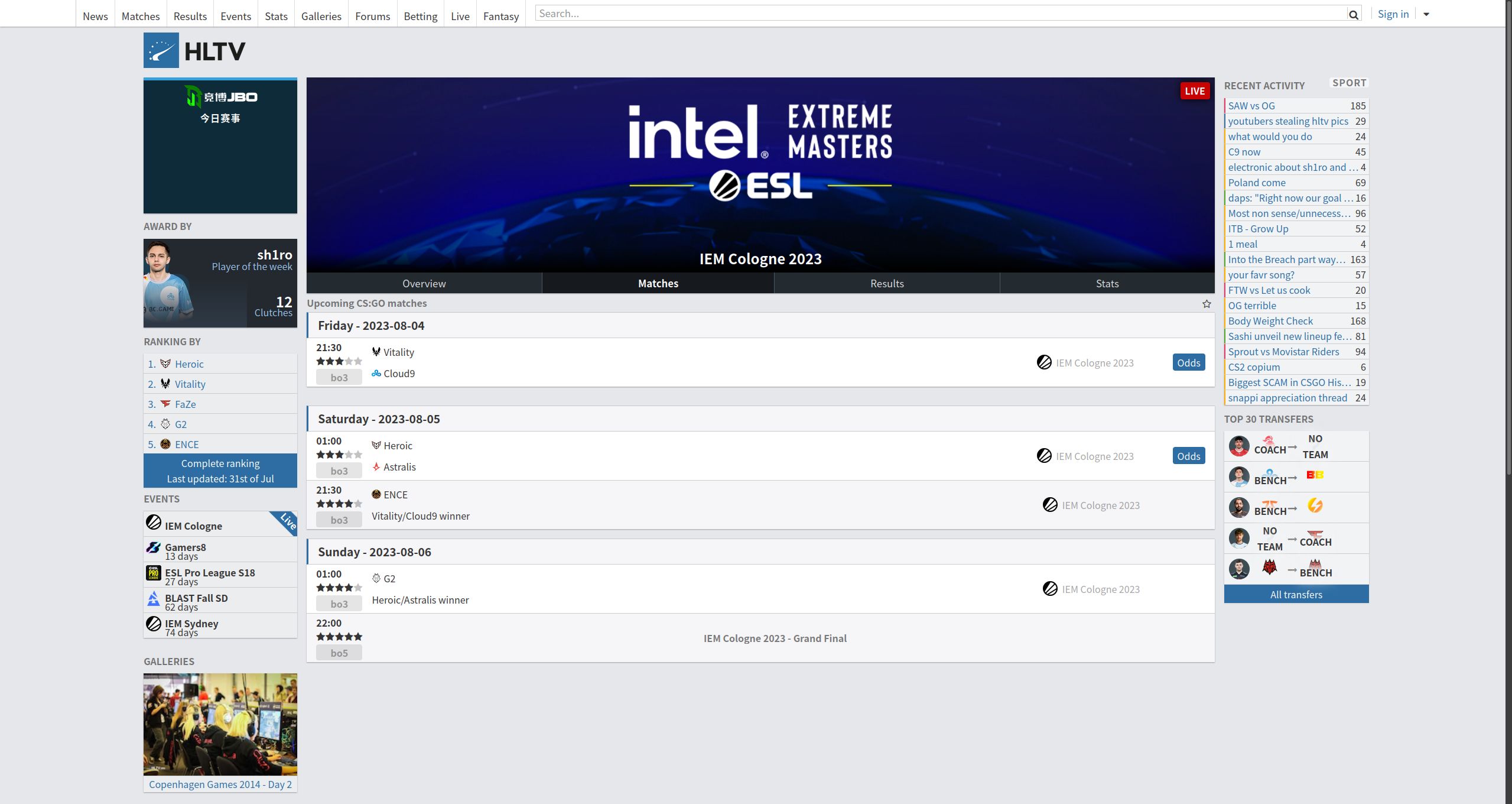Click the Gamers8 event icon
Viewport: 1512px width, 804px height.
click(x=154, y=547)
